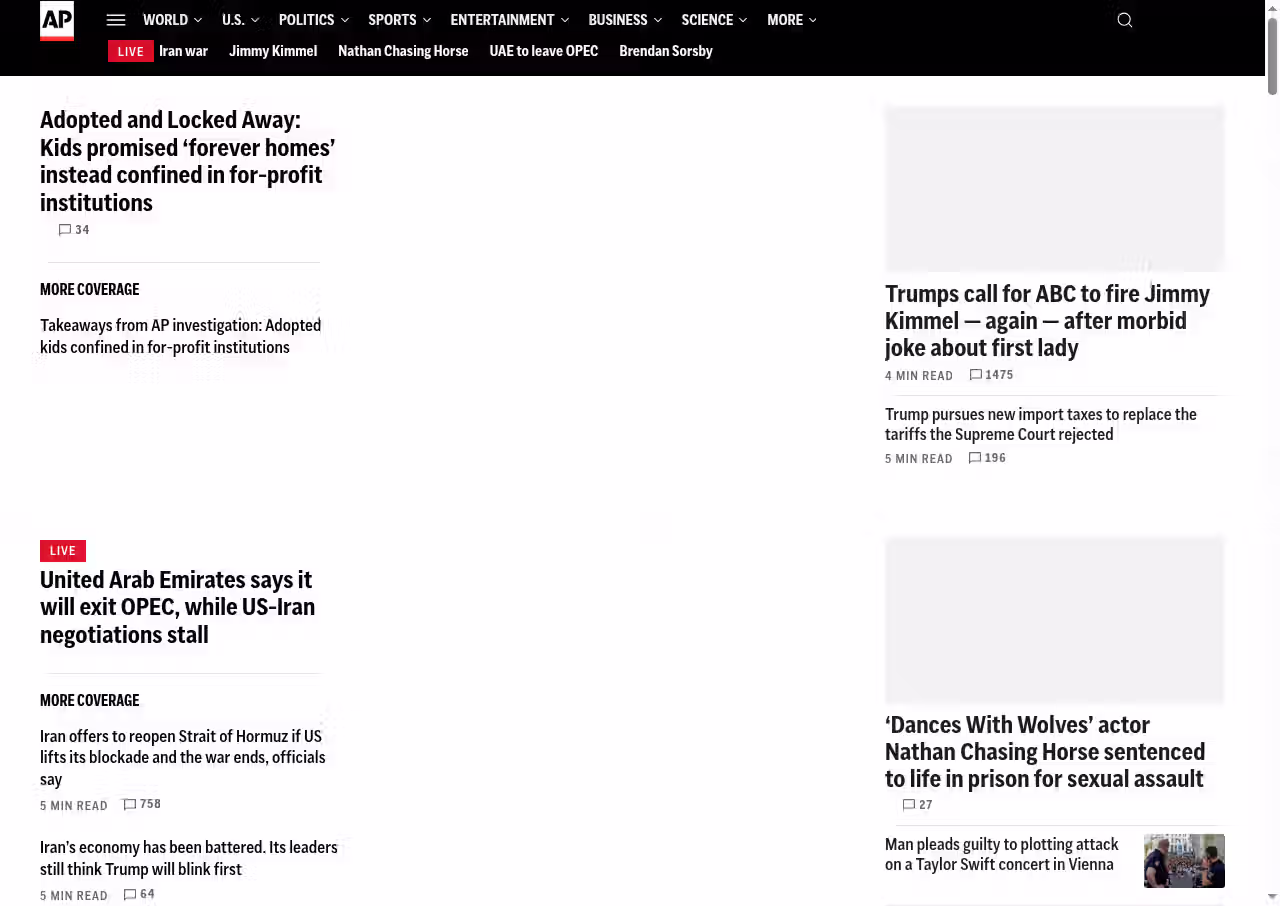This screenshot has width=1280, height=906.
Task: Open the hamburger navigation menu
Action: point(116,20)
